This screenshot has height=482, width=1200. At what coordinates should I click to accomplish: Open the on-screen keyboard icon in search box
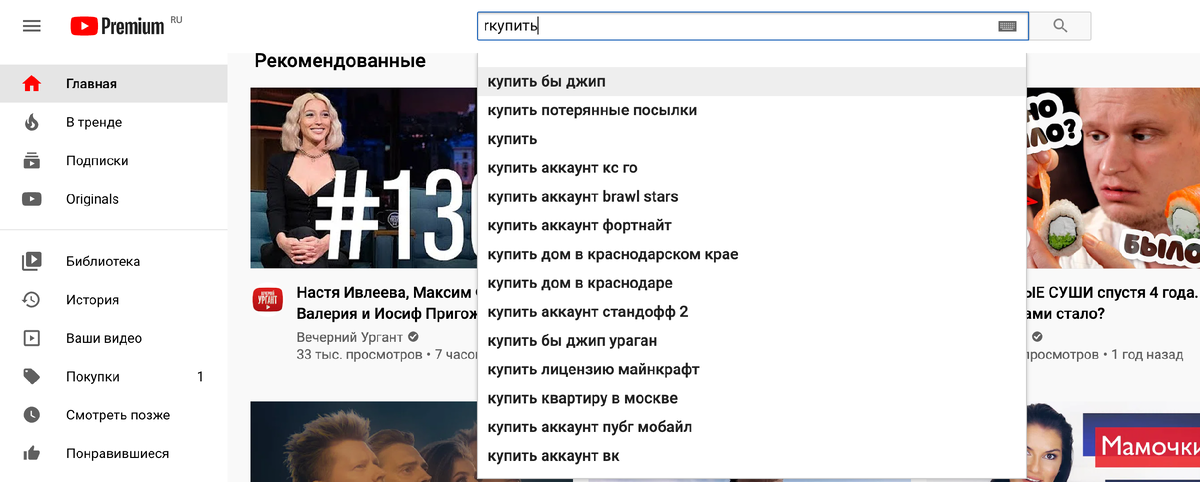[1007, 27]
